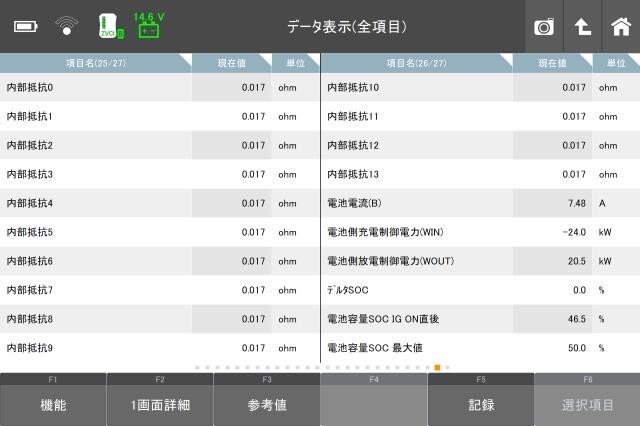Tap the データ表示(全項目) screen title

pos(347,27)
